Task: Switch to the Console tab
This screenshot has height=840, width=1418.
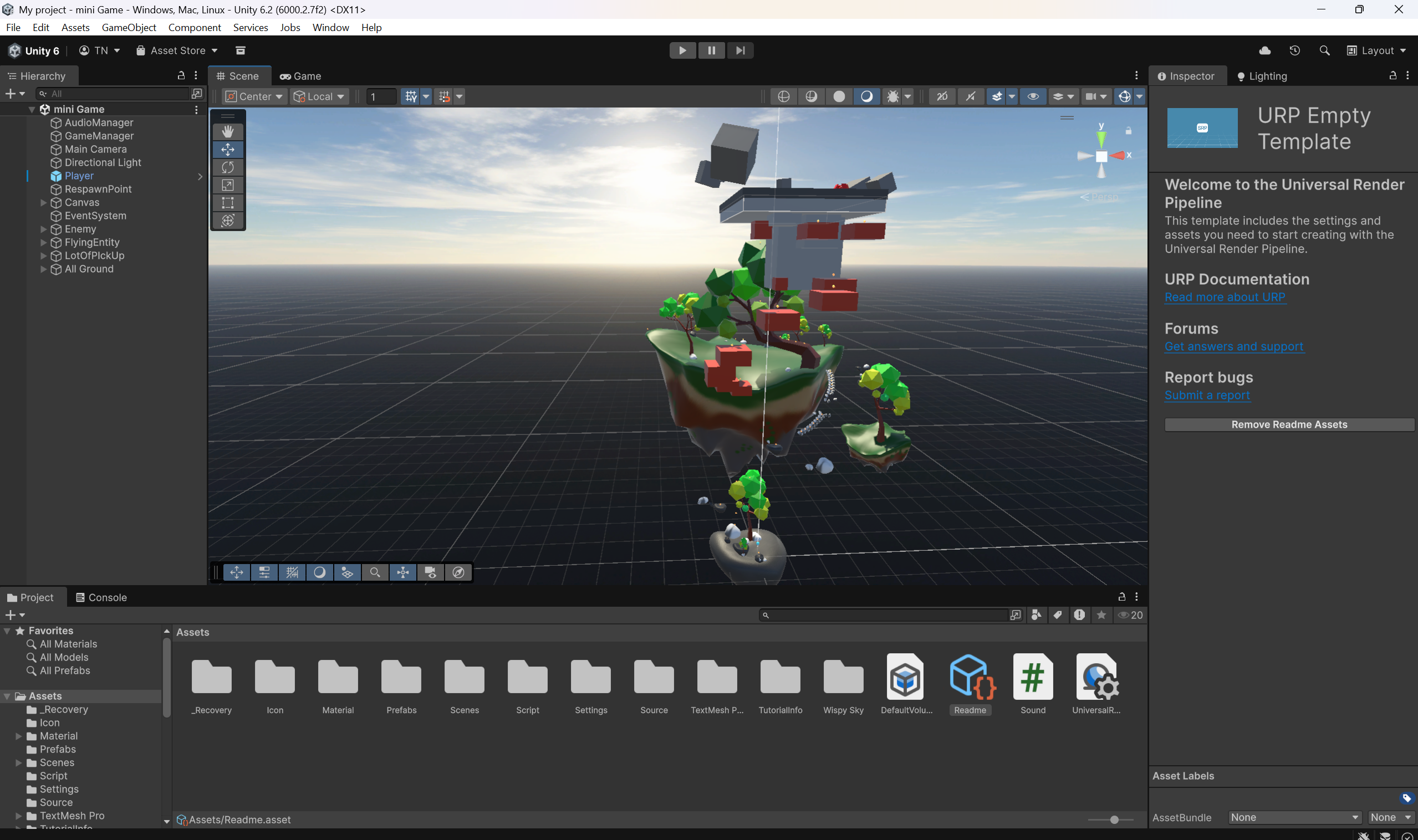Action: (x=101, y=597)
